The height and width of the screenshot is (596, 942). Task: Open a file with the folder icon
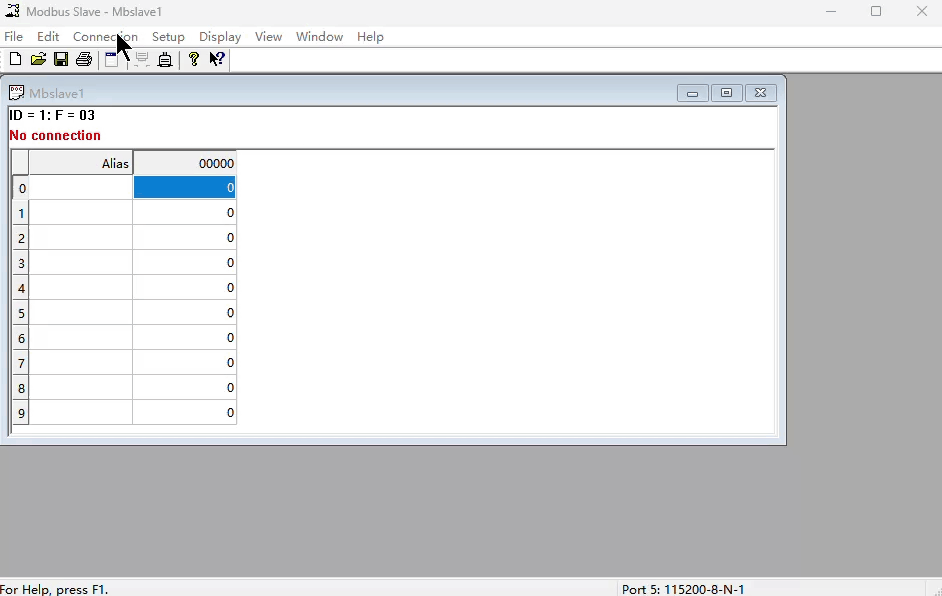(x=38, y=60)
